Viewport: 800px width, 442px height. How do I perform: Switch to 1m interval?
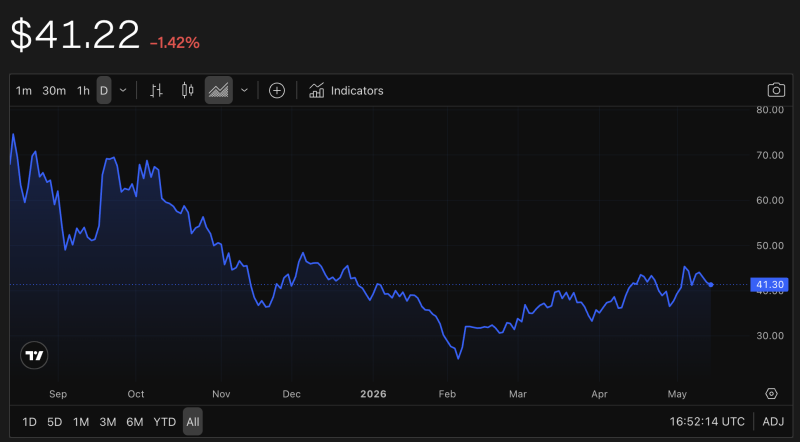23,91
